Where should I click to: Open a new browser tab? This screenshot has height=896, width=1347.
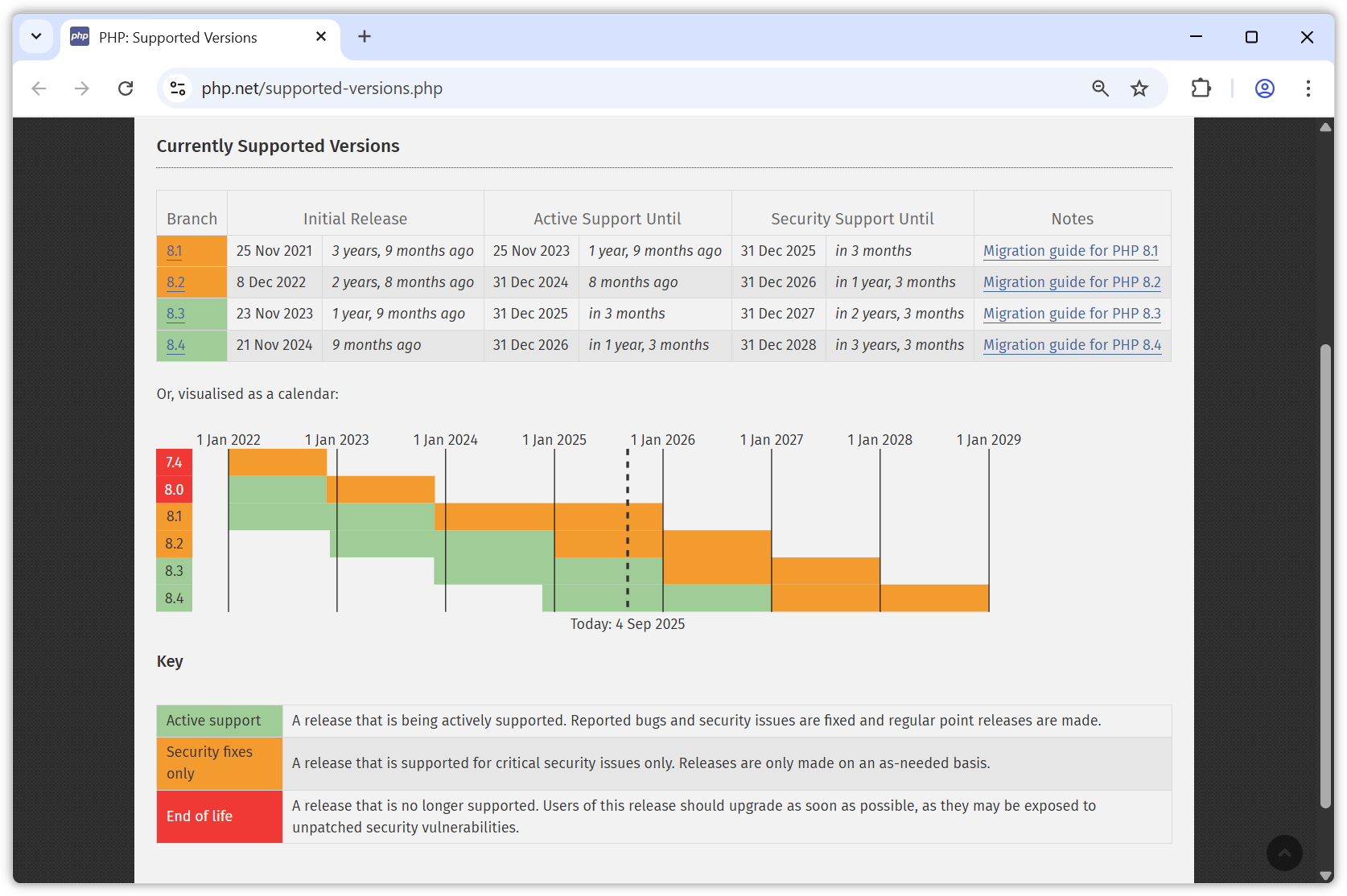[x=365, y=36]
